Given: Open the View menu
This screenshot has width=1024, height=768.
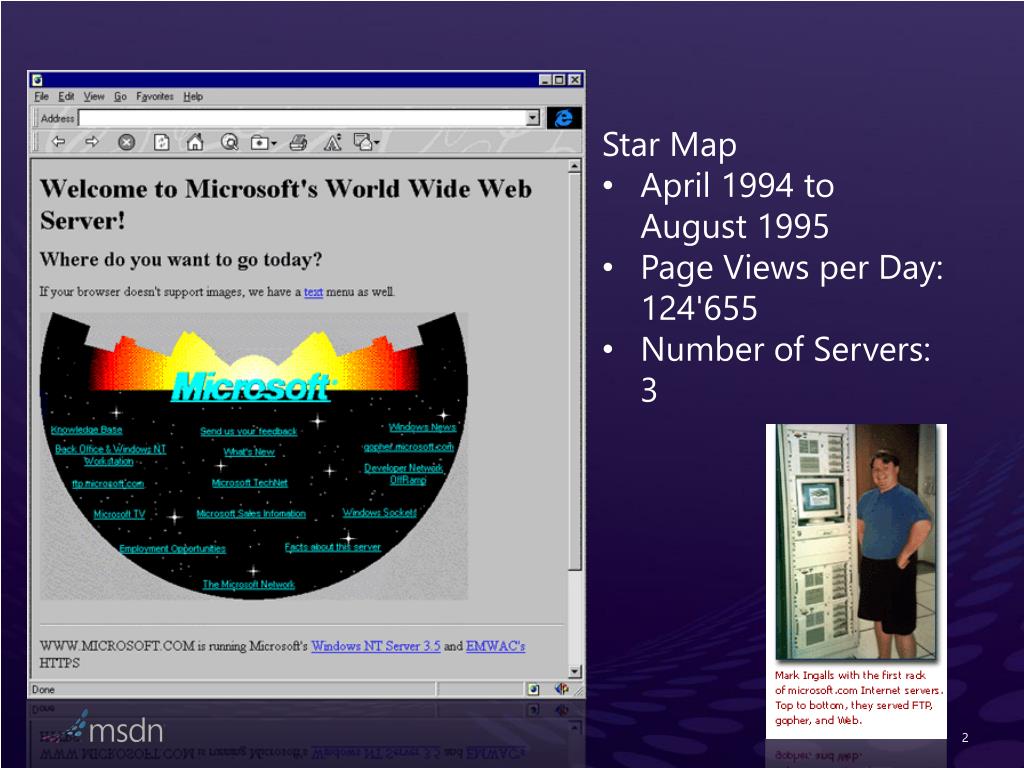Looking at the screenshot, I should coord(94,97).
